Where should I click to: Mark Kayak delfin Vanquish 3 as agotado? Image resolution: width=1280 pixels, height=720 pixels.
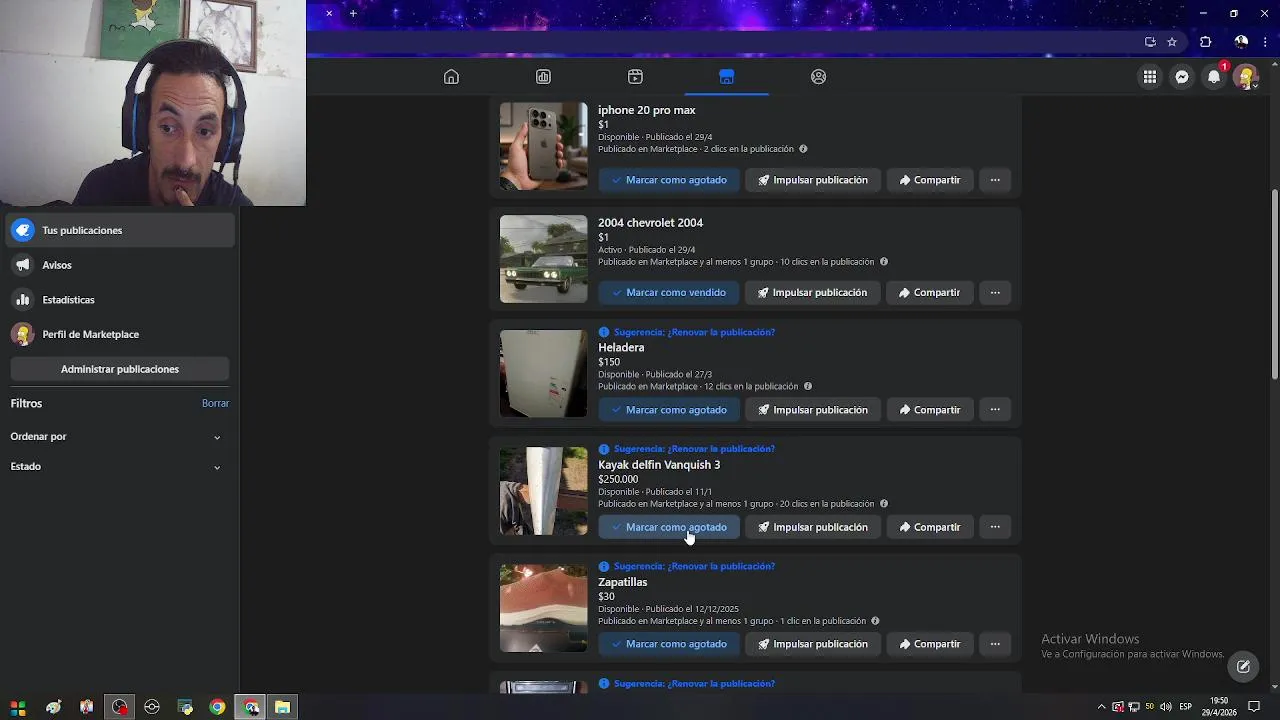point(669,527)
